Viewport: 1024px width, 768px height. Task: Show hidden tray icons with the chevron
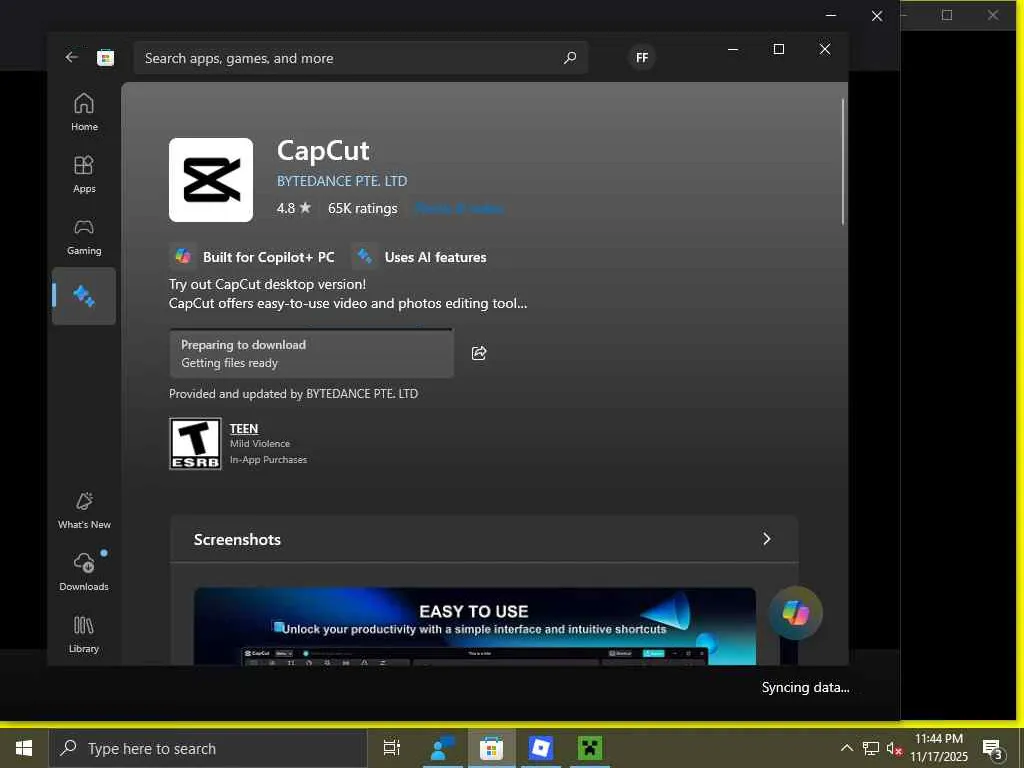(x=846, y=748)
